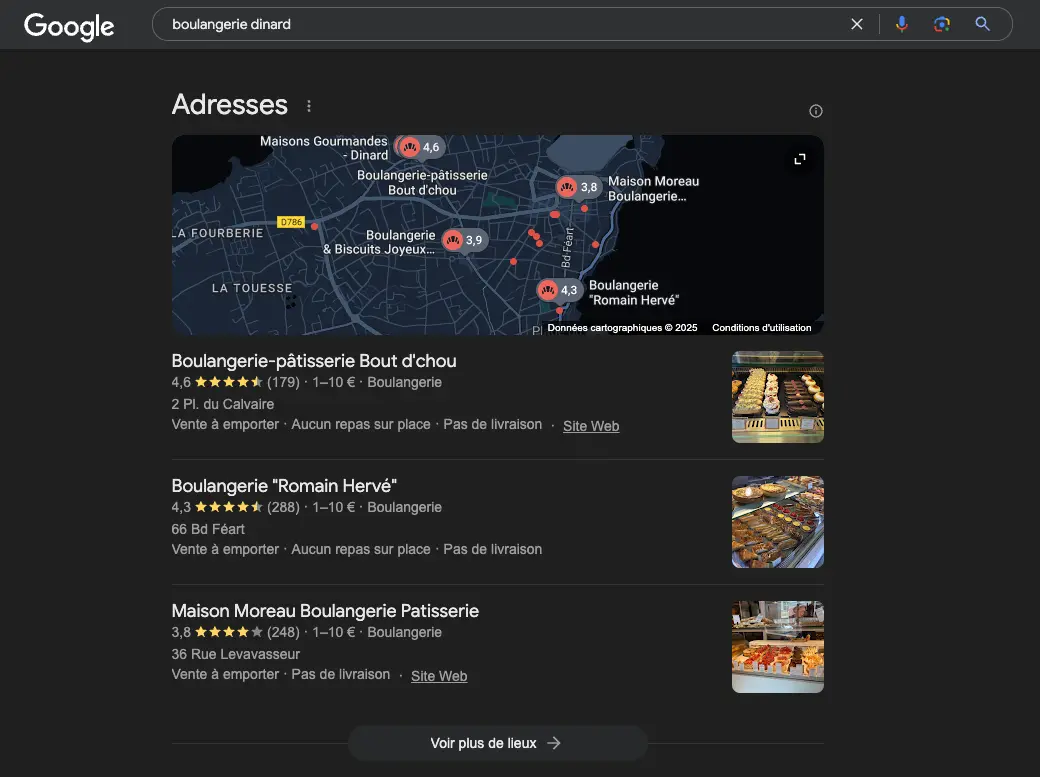Image resolution: width=1040 pixels, height=777 pixels.
Task: Click Boulangerie "Romain Hervé" map label
Action: pyautogui.click(x=633, y=293)
